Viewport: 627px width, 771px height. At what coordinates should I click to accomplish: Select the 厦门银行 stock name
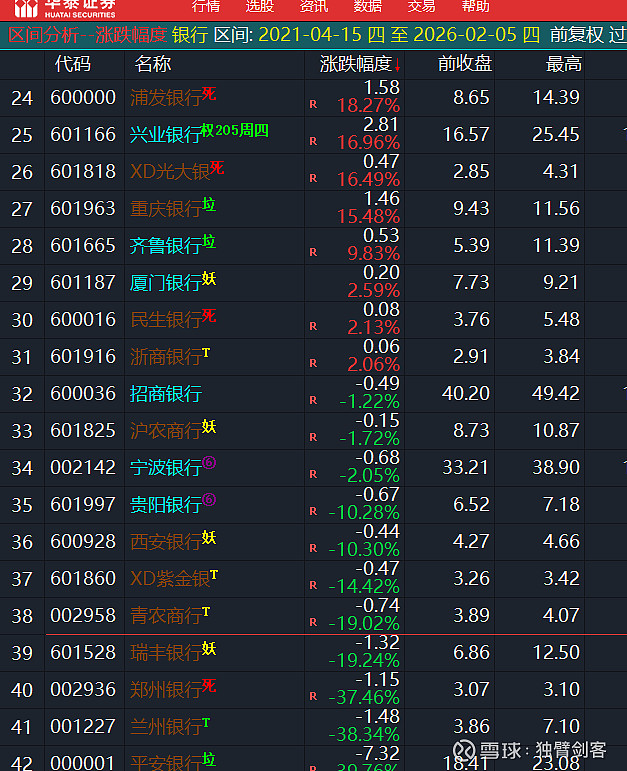click(166, 283)
